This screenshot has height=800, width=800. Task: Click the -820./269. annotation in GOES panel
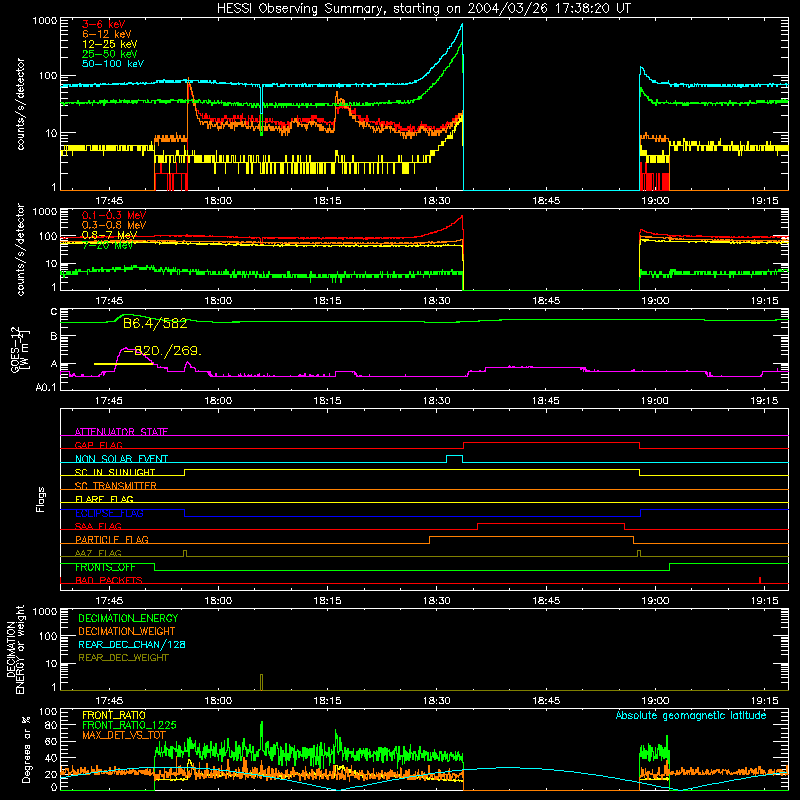click(163, 351)
